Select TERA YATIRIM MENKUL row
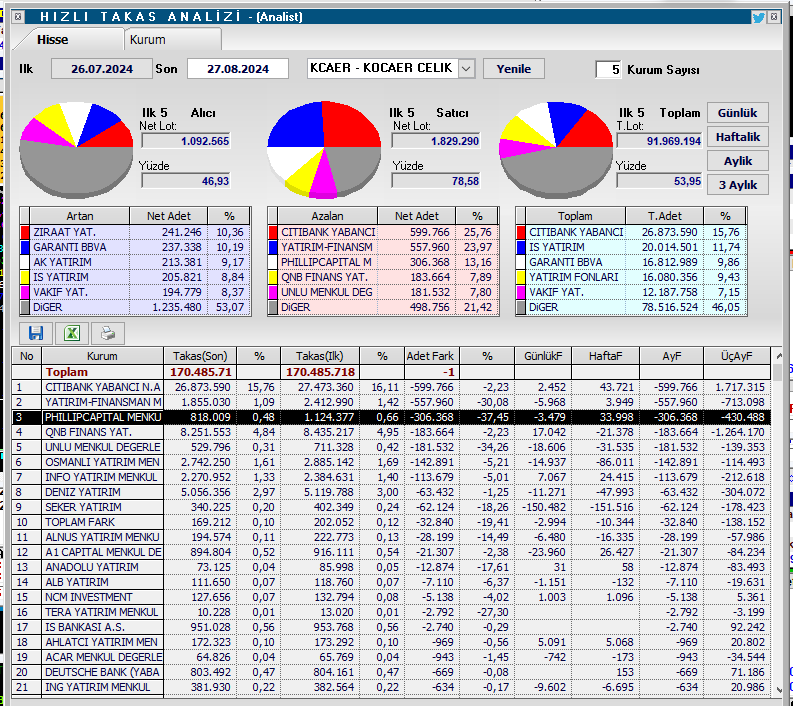The image size is (793, 706). pyautogui.click(x=391, y=612)
